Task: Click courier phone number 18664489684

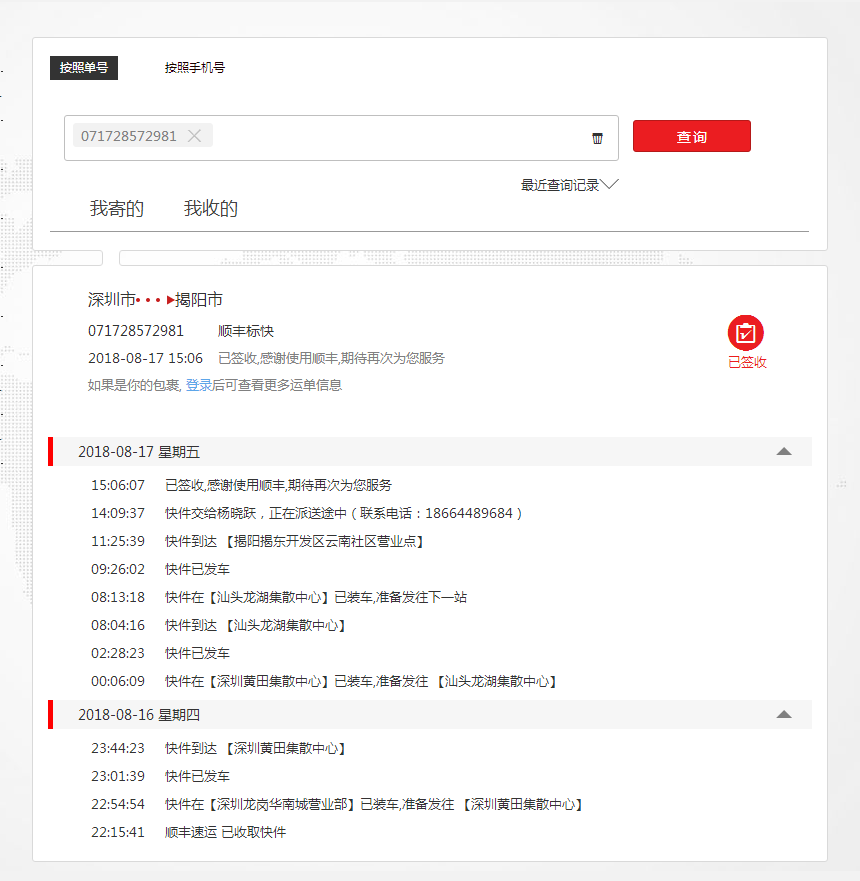Action: click(468, 513)
